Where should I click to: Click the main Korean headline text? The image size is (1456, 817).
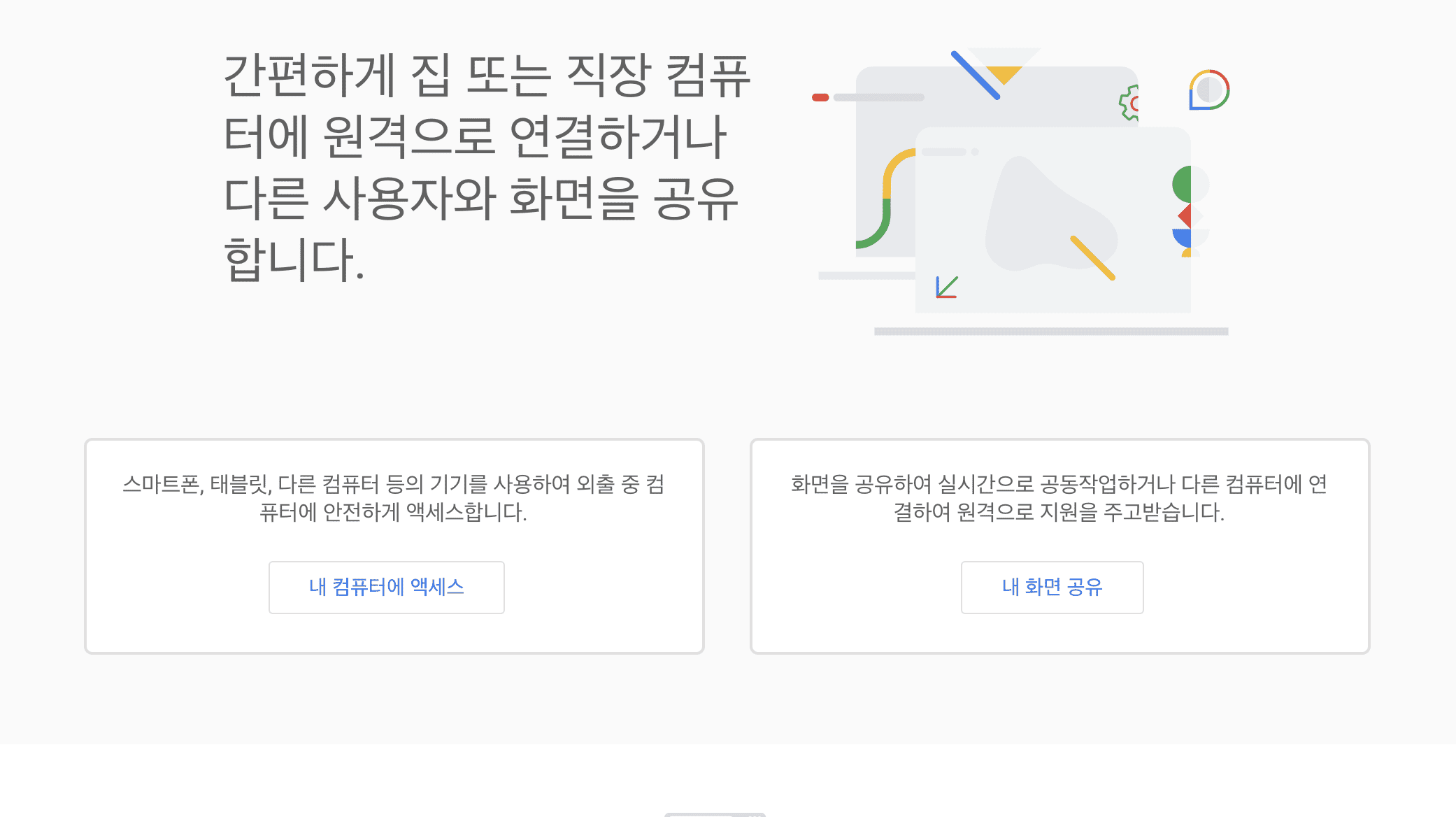point(487,166)
